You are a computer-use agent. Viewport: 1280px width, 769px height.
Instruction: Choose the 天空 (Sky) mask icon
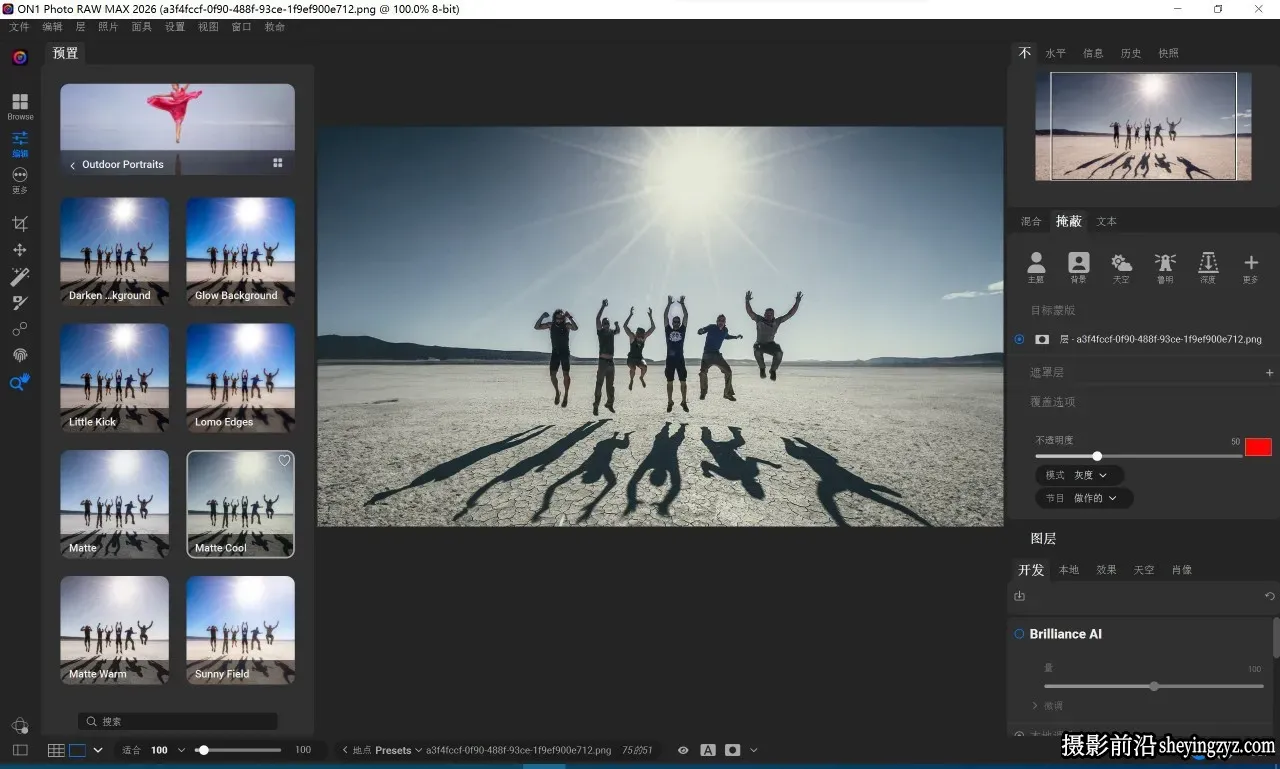pyautogui.click(x=1121, y=267)
